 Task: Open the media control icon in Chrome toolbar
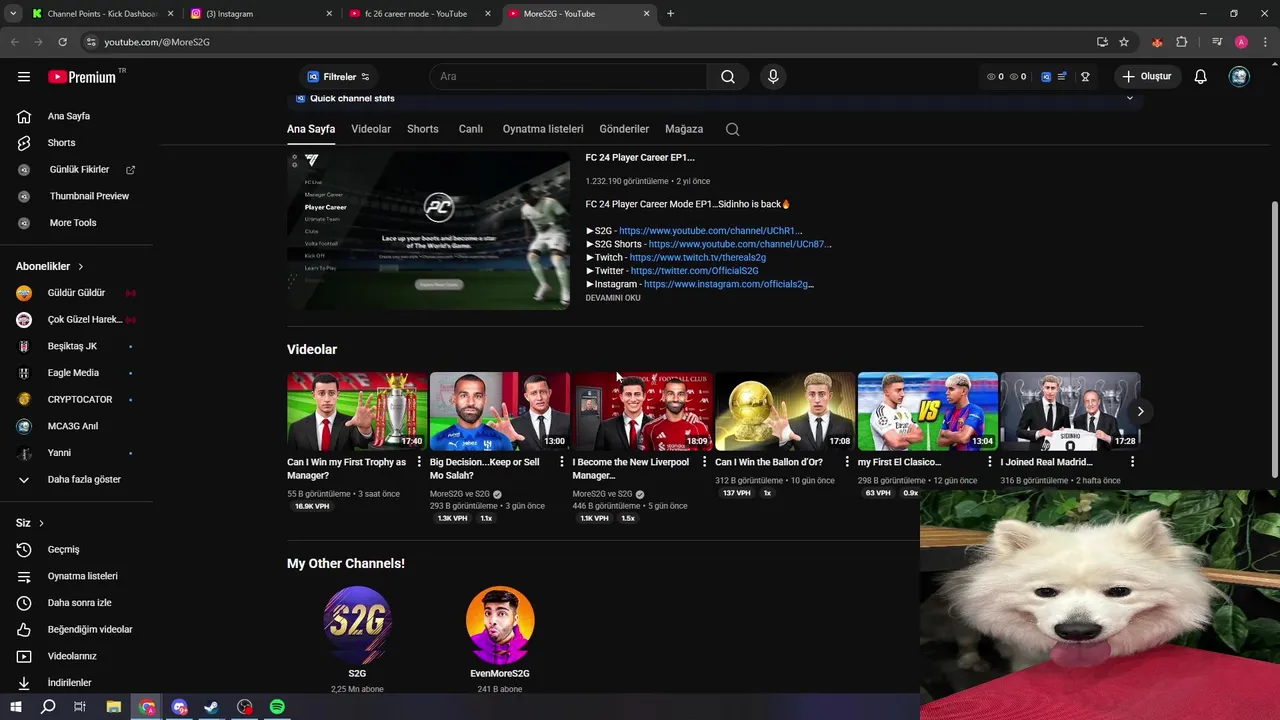tap(1217, 42)
